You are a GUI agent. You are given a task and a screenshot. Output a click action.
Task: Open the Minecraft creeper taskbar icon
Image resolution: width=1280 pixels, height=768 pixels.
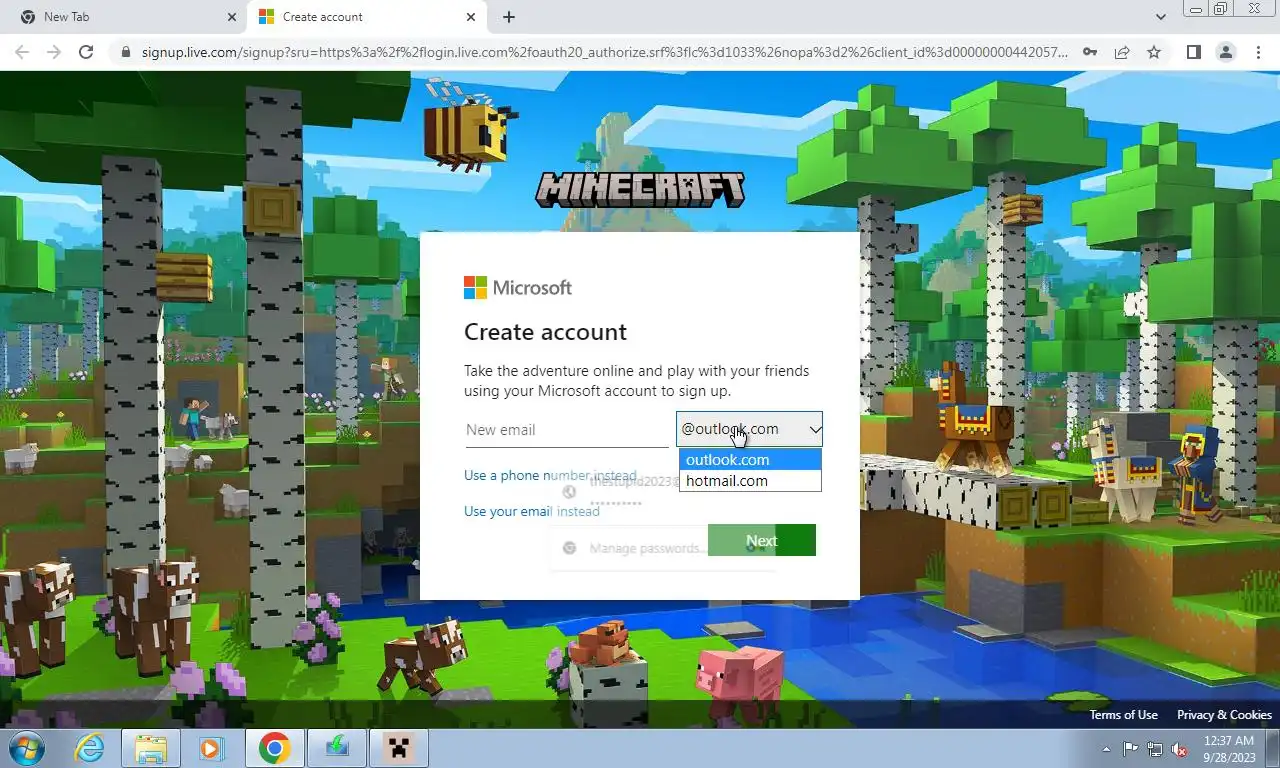pos(399,748)
